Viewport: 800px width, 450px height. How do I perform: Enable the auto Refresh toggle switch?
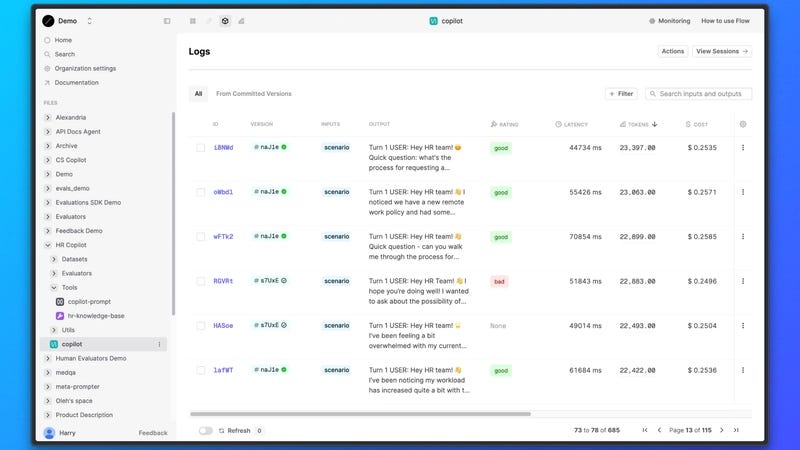(x=206, y=431)
